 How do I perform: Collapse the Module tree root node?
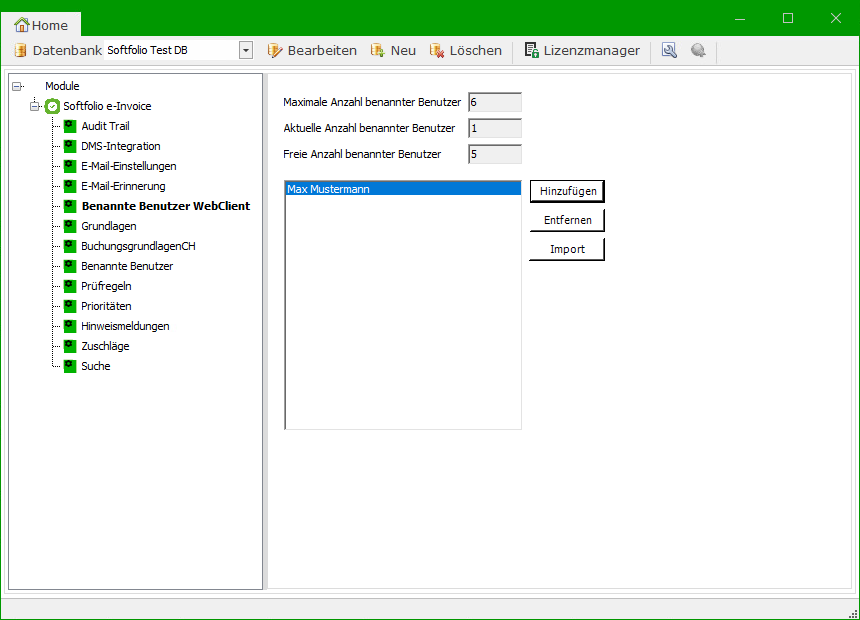click(17, 86)
